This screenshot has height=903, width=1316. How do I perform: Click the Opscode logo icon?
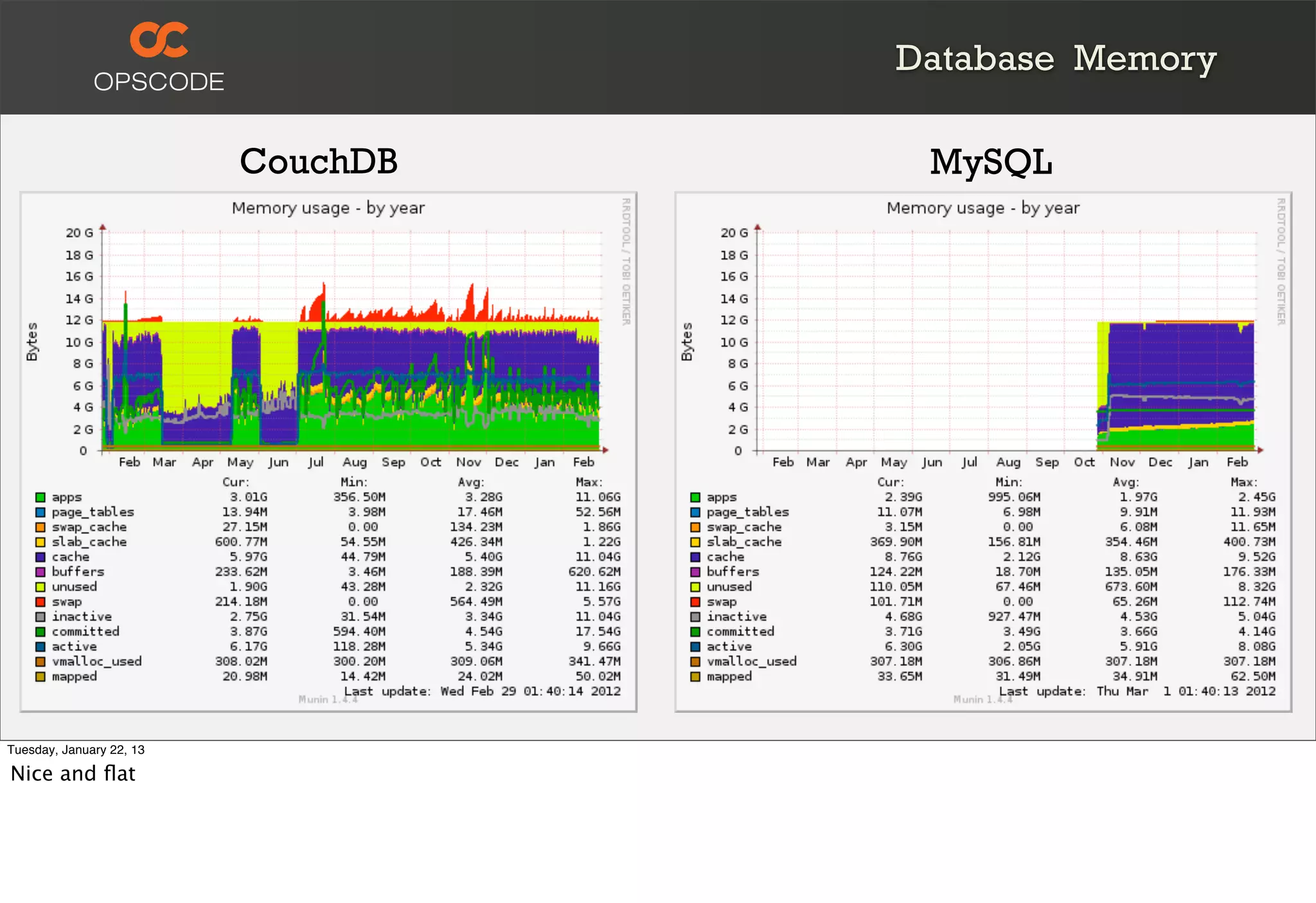[159, 40]
